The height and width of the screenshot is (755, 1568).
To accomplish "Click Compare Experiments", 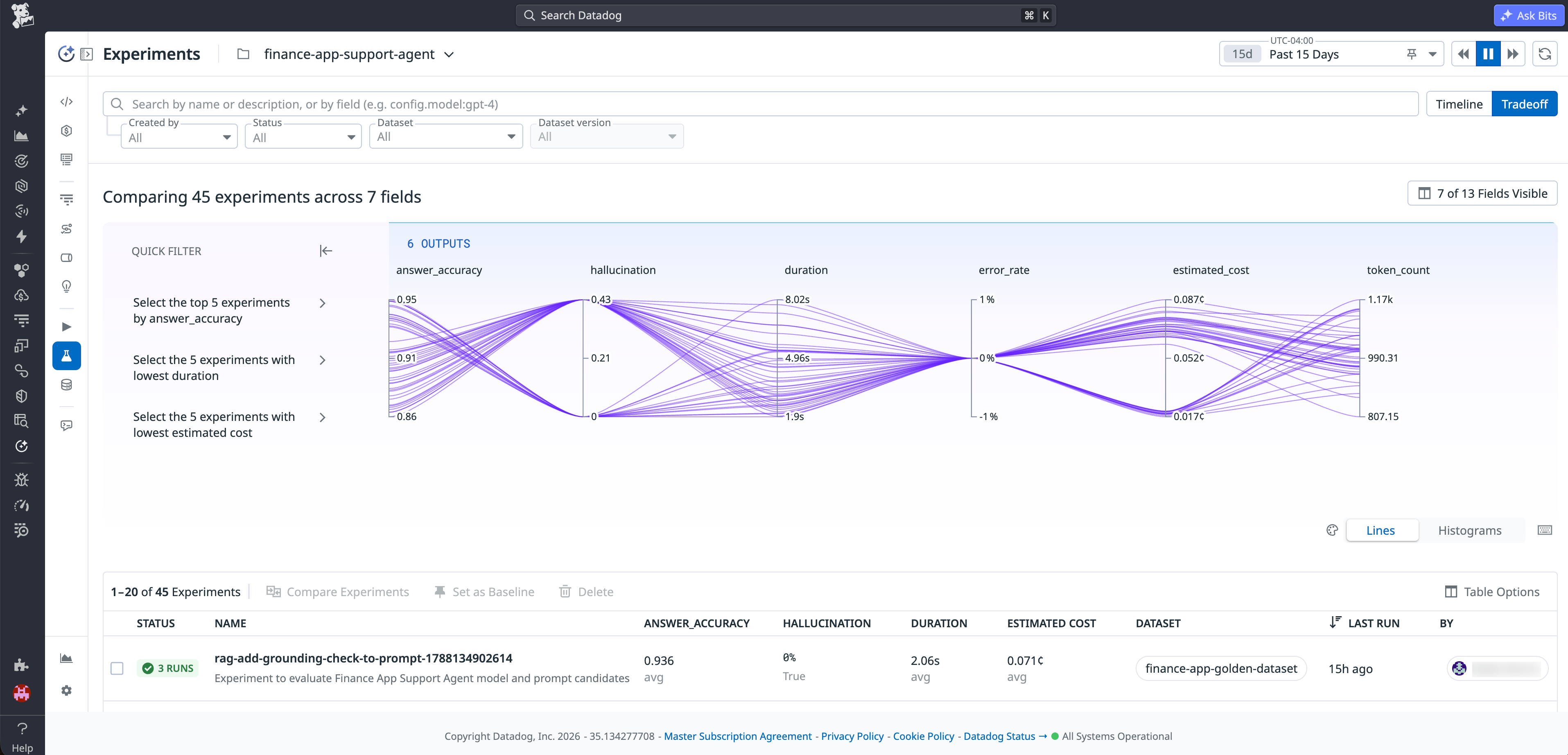I will pos(338,592).
